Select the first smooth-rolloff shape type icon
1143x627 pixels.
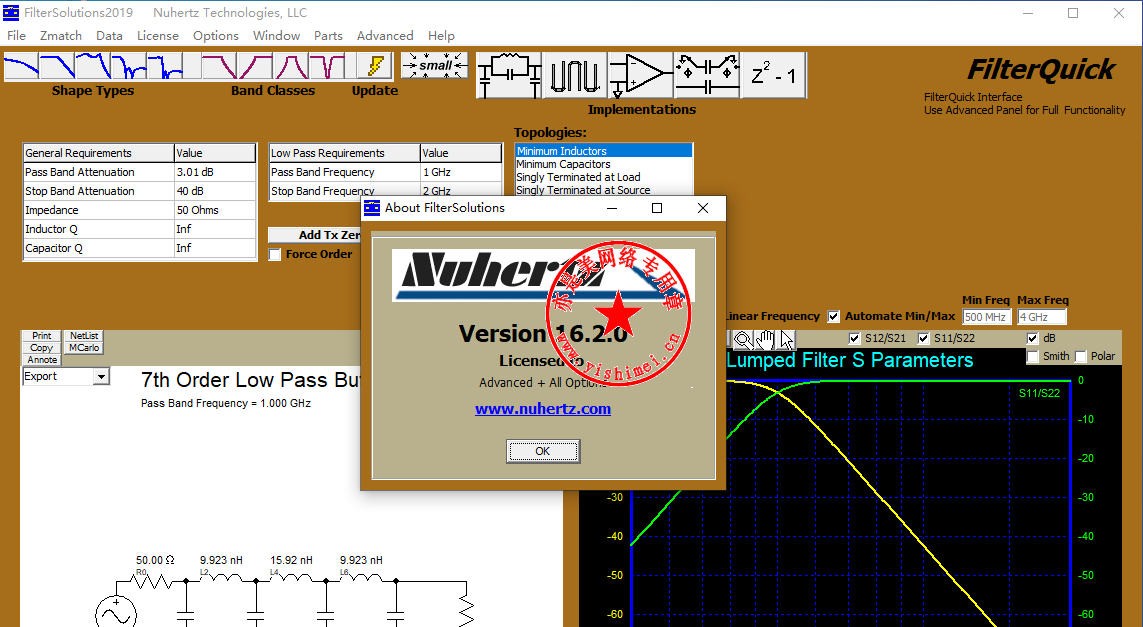click(22, 66)
